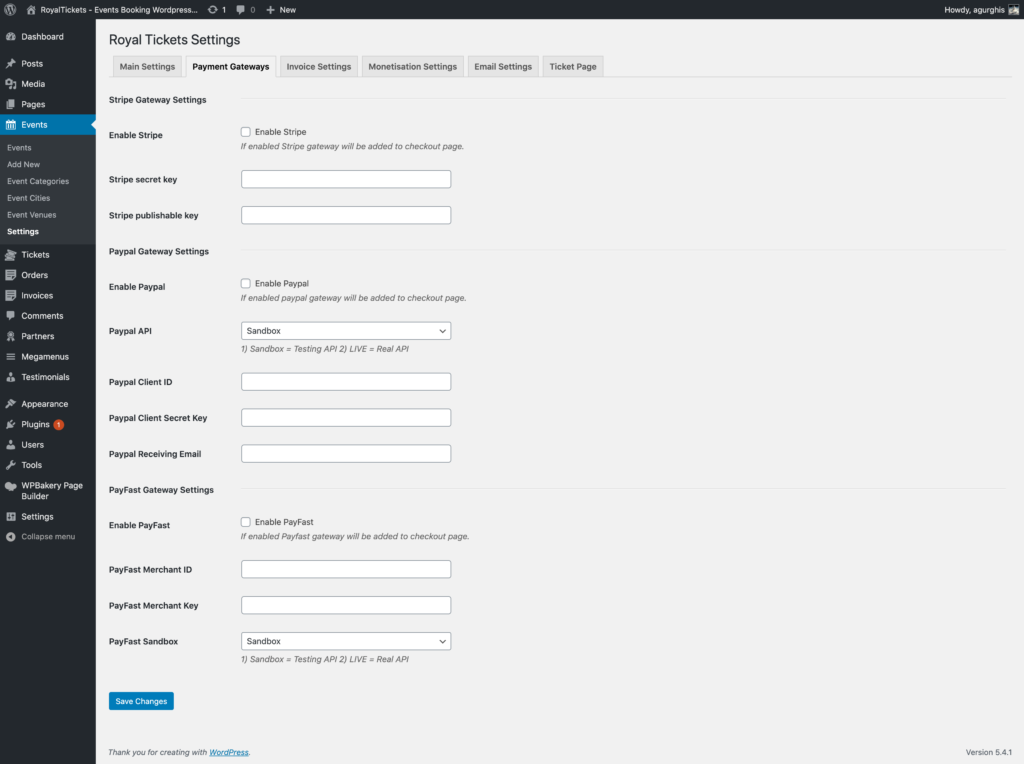The width and height of the screenshot is (1024, 764).
Task: Click the Howdy, agurghis account text
Action: (974, 10)
